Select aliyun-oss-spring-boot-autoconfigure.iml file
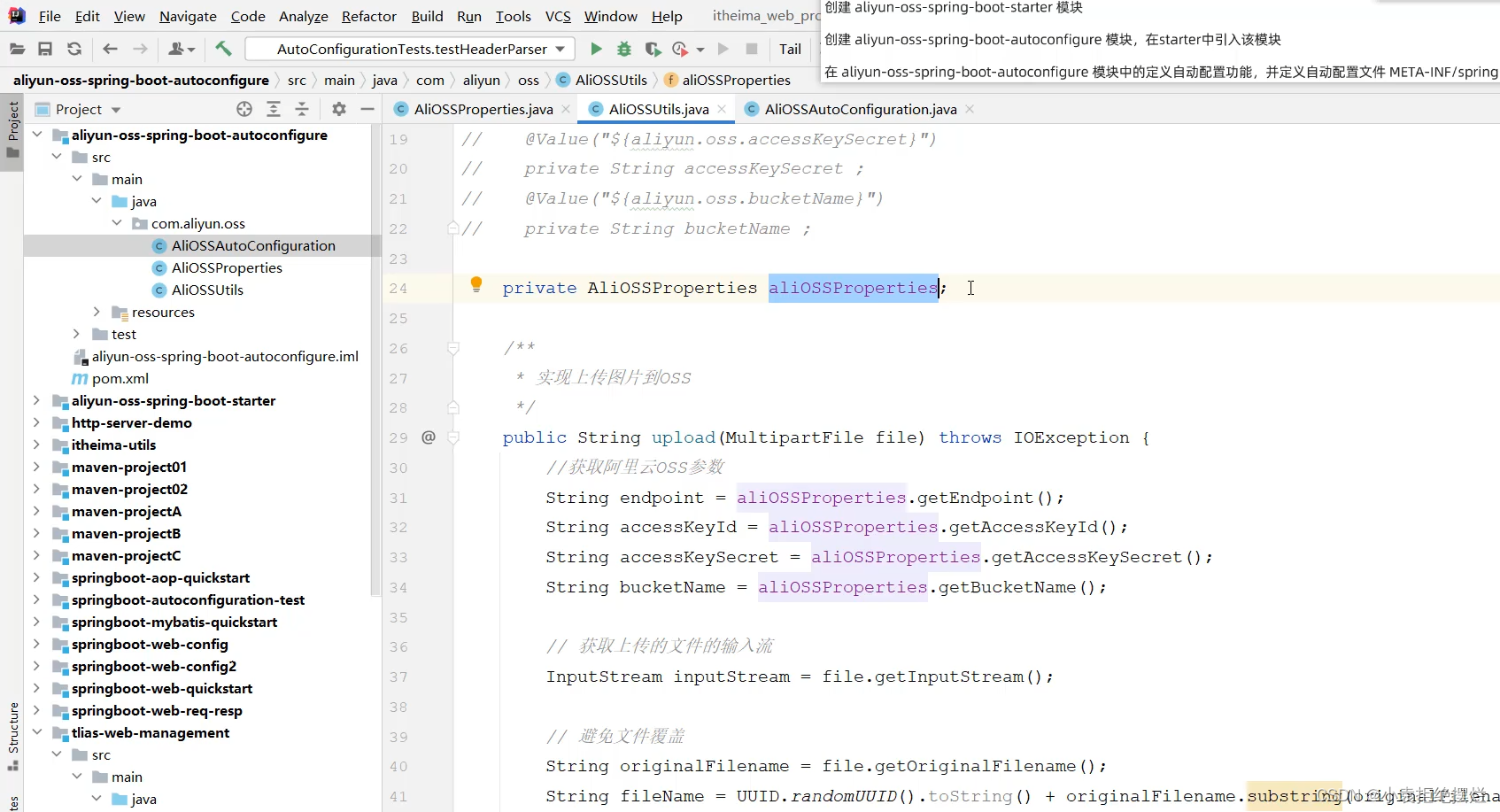The width and height of the screenshot is (1500, 812). [x=225, y=356]
